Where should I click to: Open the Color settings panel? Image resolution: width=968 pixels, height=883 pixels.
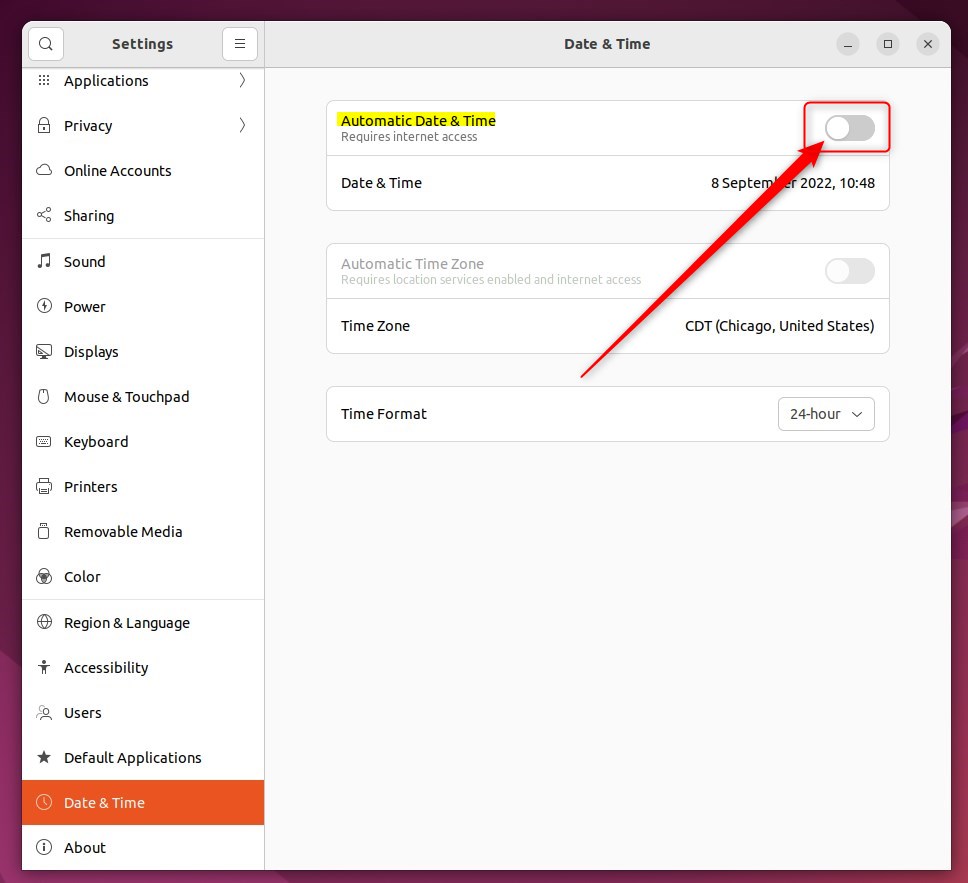pos(143,577)
